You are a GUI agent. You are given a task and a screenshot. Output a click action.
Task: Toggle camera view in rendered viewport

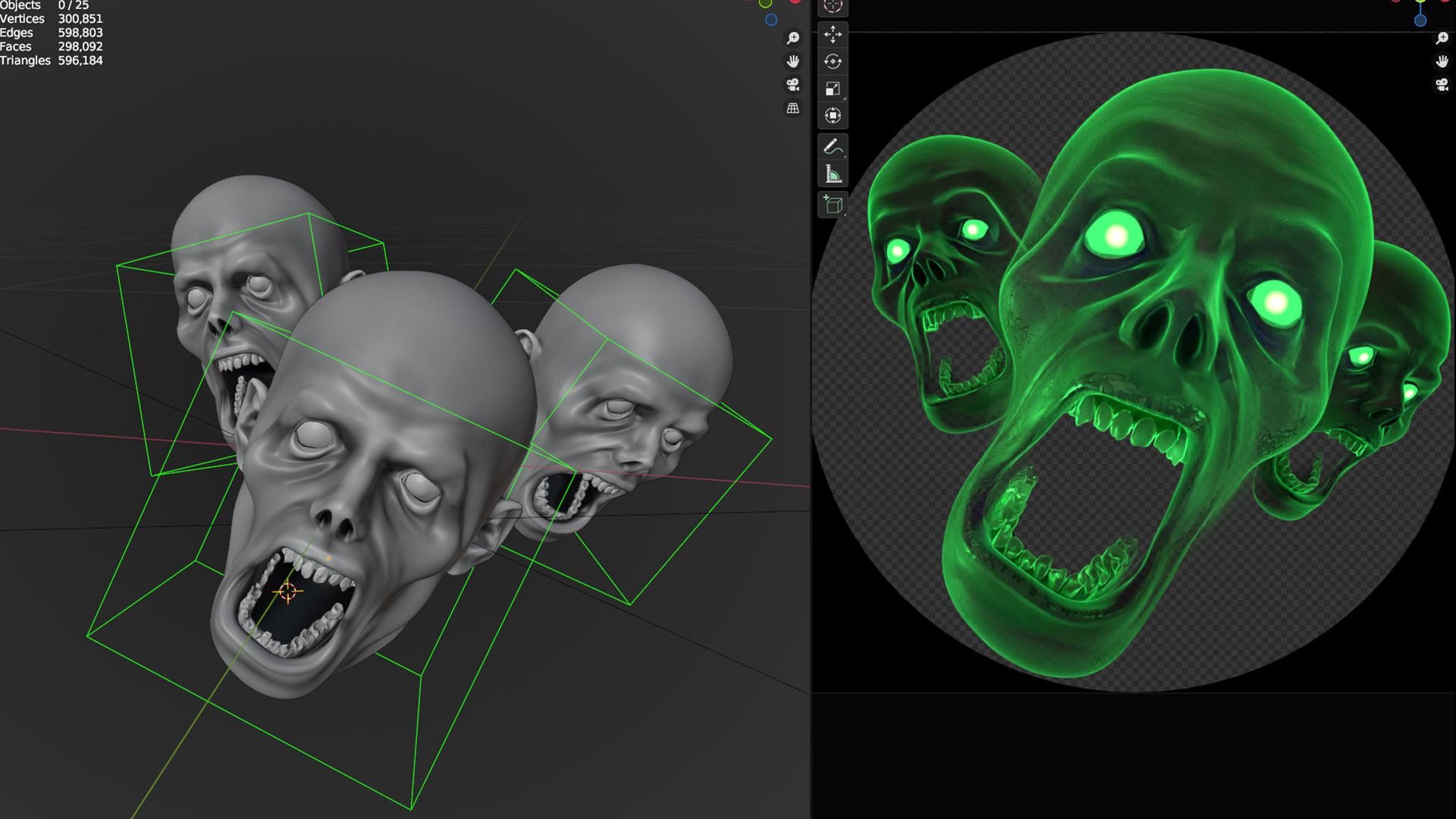(1442, 85)
